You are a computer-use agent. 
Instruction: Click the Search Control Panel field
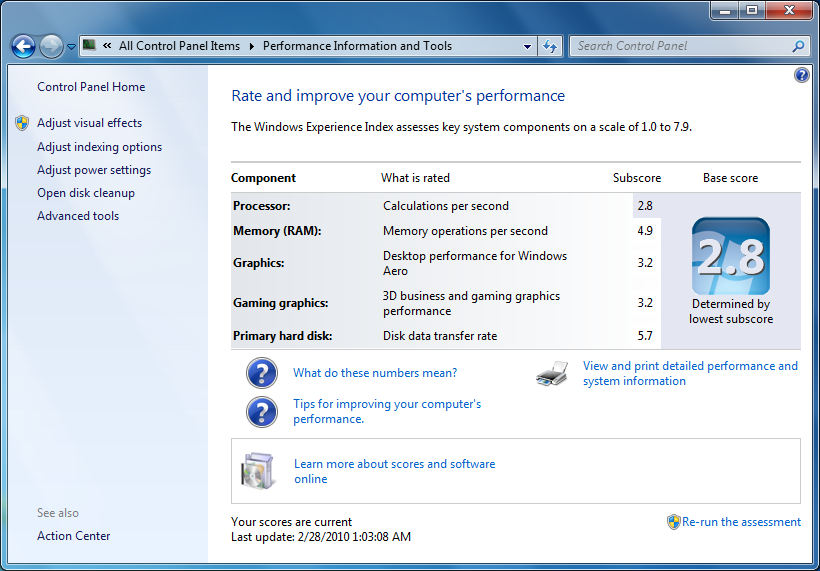click(688, 46)
